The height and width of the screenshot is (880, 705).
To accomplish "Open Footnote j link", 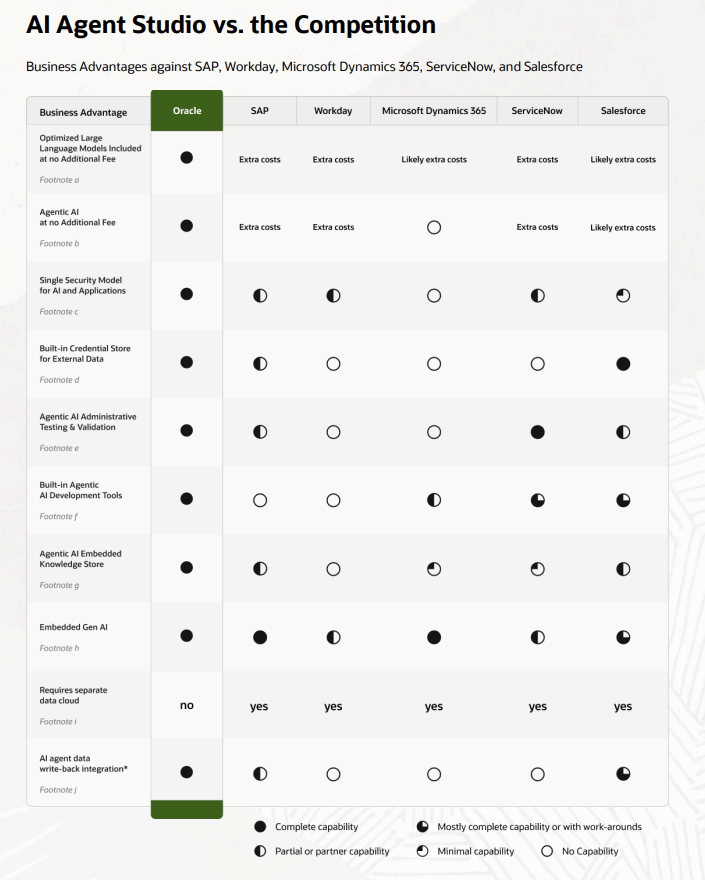I will point(58,790).
